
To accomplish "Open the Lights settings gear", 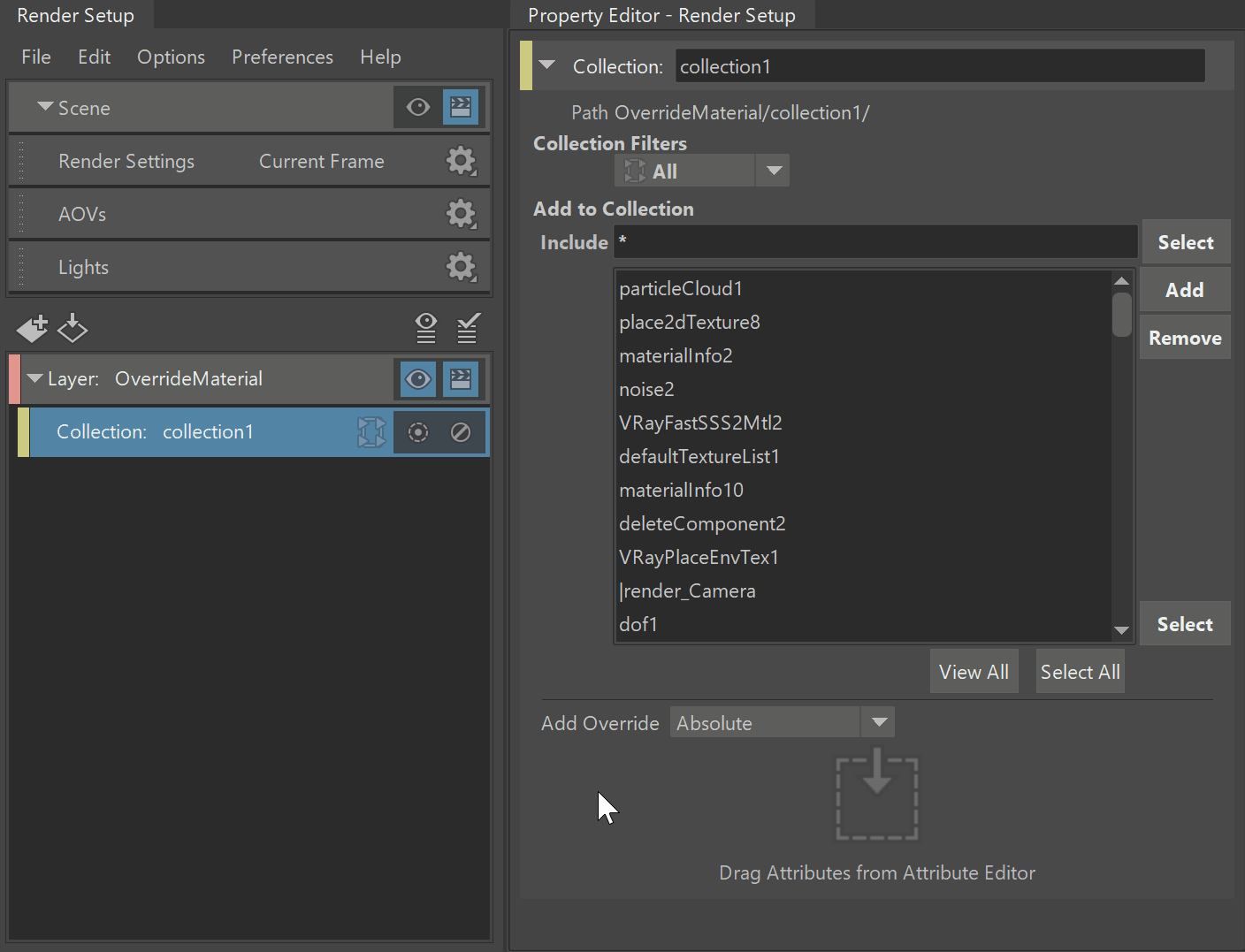I will click(x=461, y=267).
